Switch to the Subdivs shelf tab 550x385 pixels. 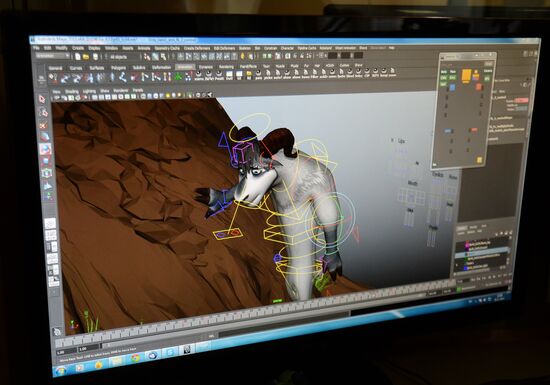139,68
